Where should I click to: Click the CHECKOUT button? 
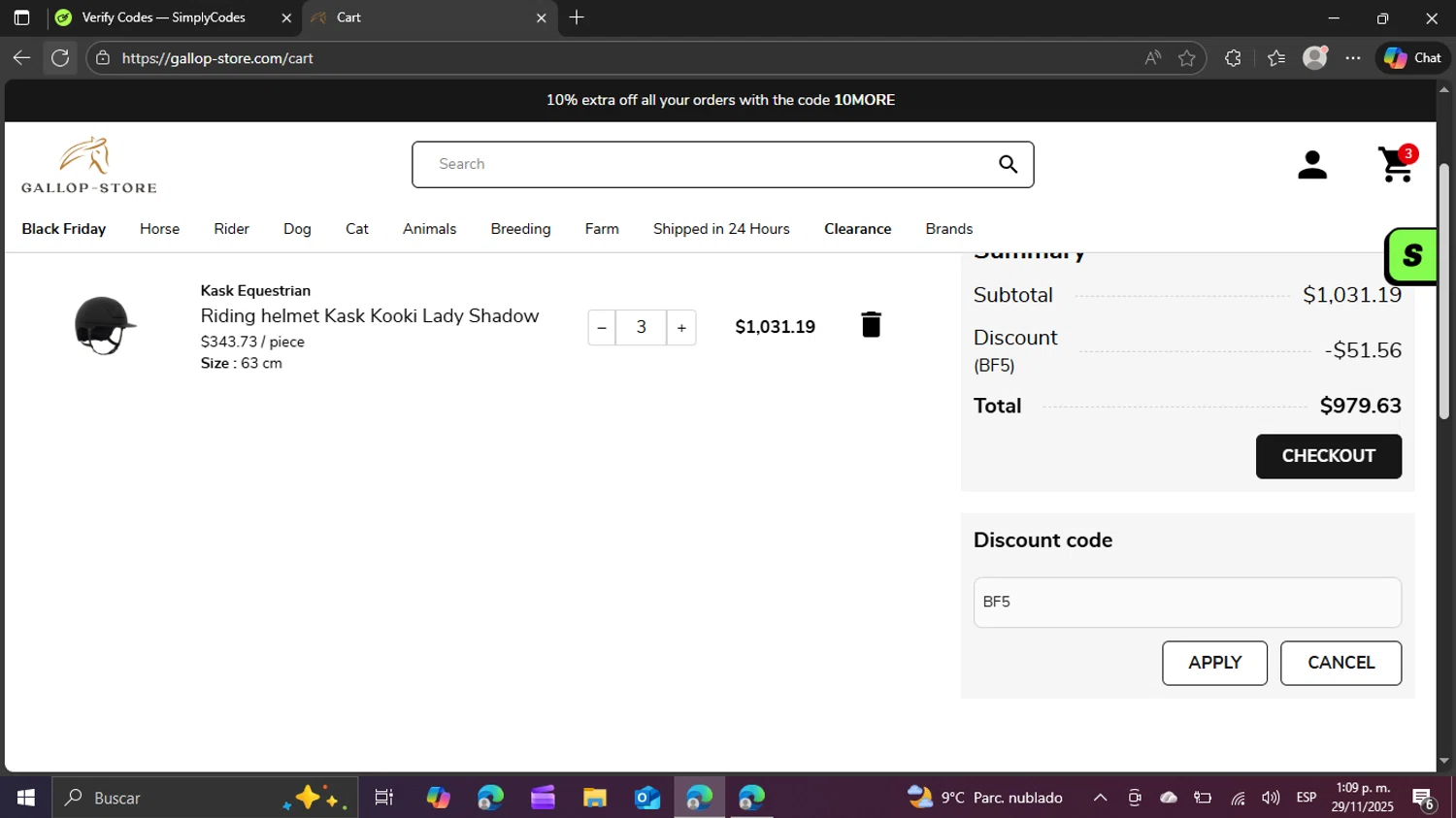[x=1328, y=456]
